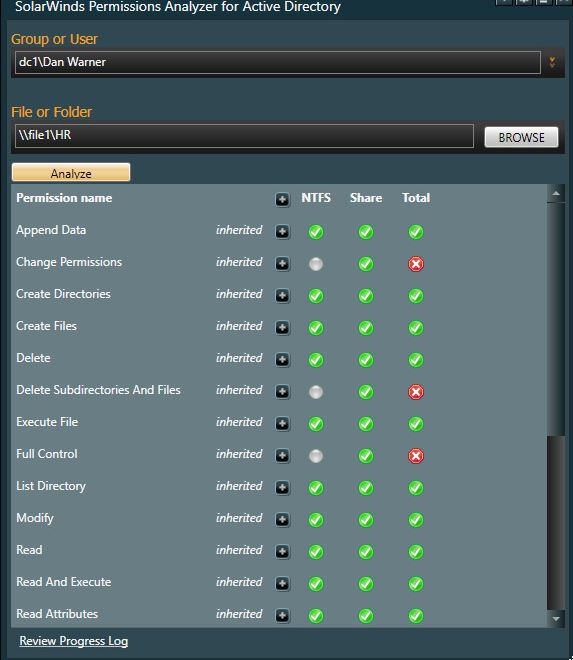Focus the Group or User input field
This screenshot has height=660, width=573.
278,62
